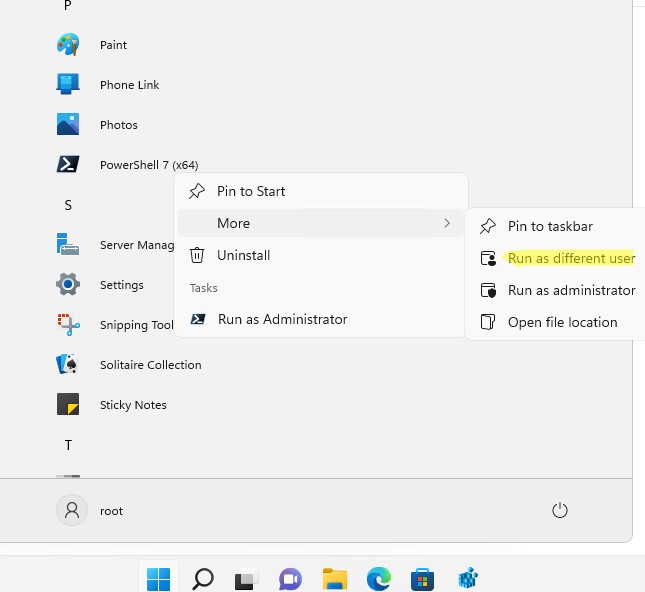645x592 pixels.
Task: Click the Settings label
Action: tap(122, 285)
